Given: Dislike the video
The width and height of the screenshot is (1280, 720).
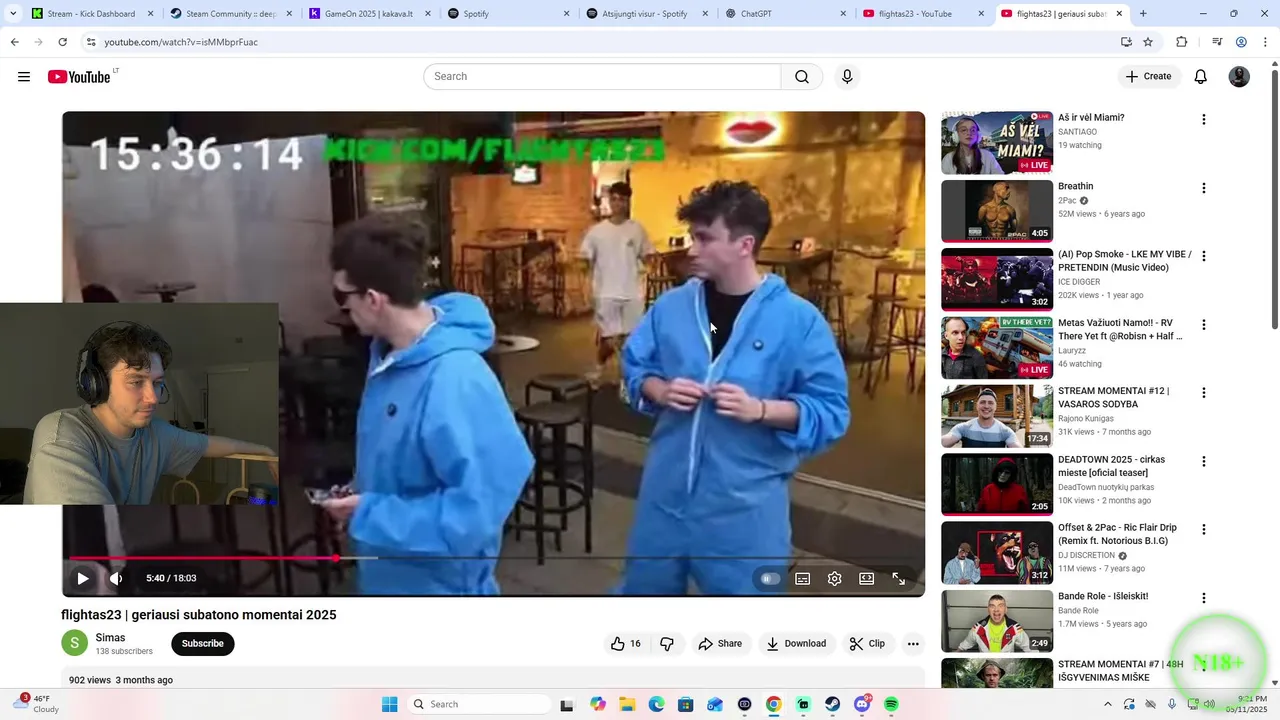Looking at the screenshot, I should point(667,644).
